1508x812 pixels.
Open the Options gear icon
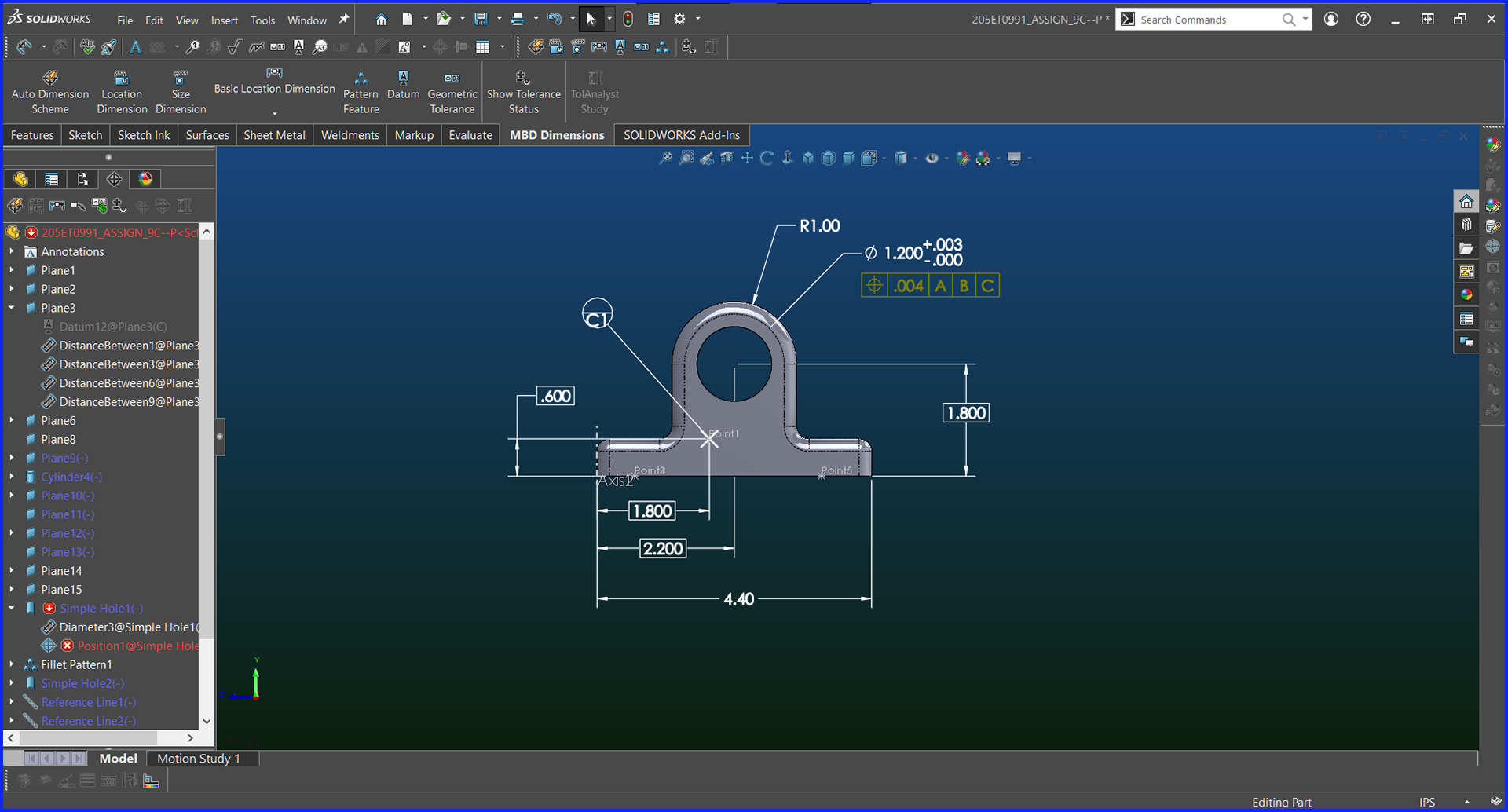coord(680,19)
